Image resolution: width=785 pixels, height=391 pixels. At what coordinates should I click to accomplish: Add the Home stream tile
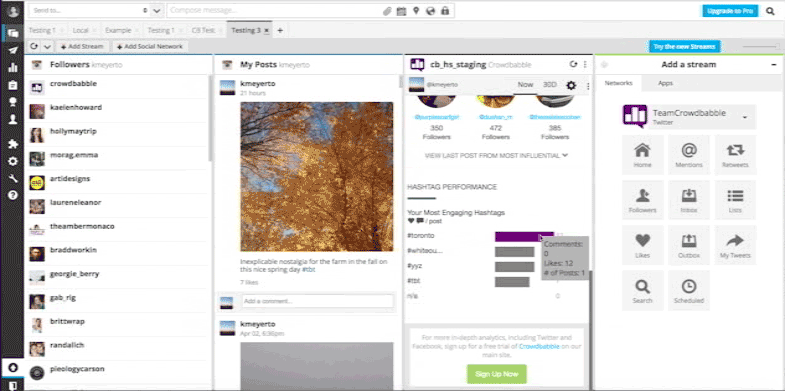click(642, 155)
